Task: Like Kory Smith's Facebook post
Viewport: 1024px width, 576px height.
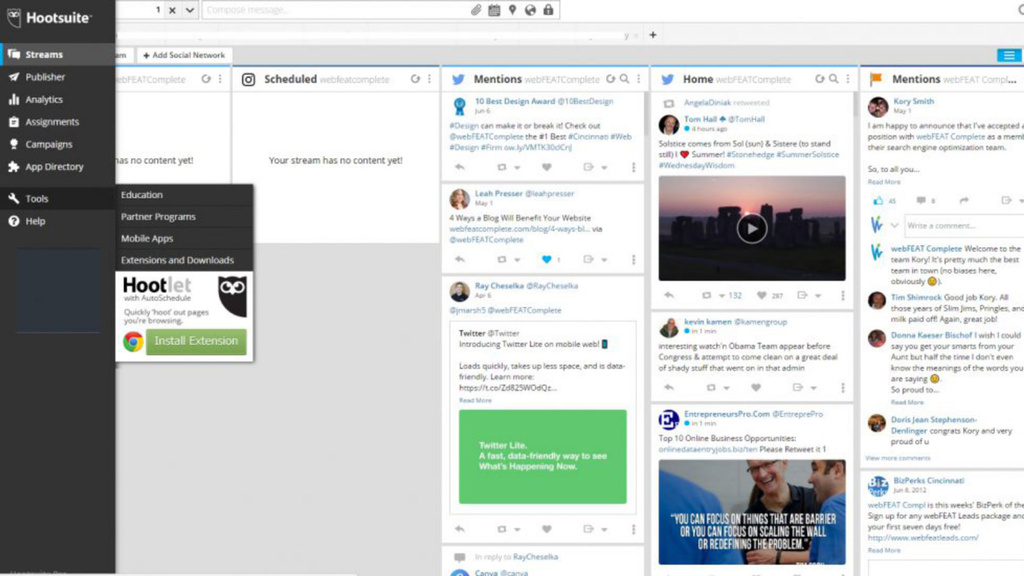Action: pos(878,200)
